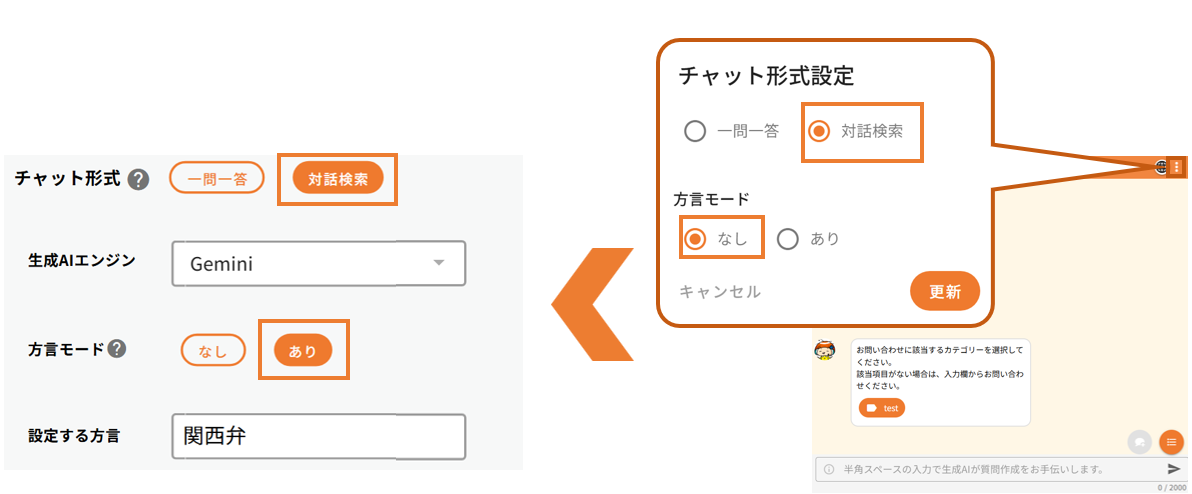
Task: Click the 設定する方言 text field
Action: click(318, 436)
